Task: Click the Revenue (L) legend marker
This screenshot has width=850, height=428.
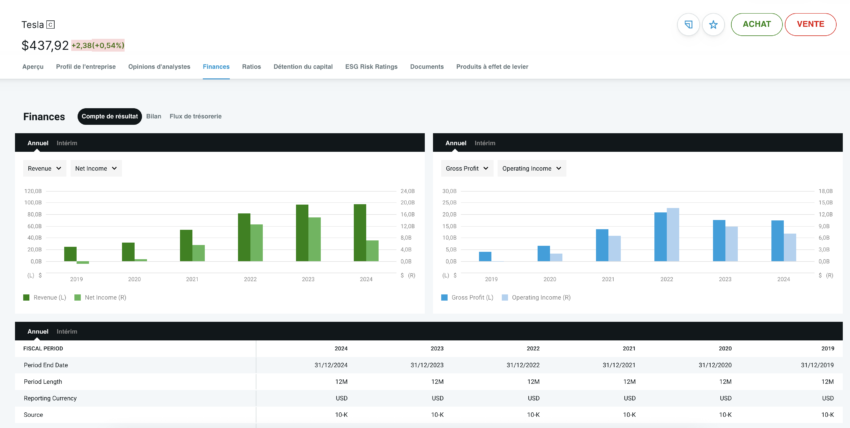Action: pyautogui.click(x=26, y=297)
